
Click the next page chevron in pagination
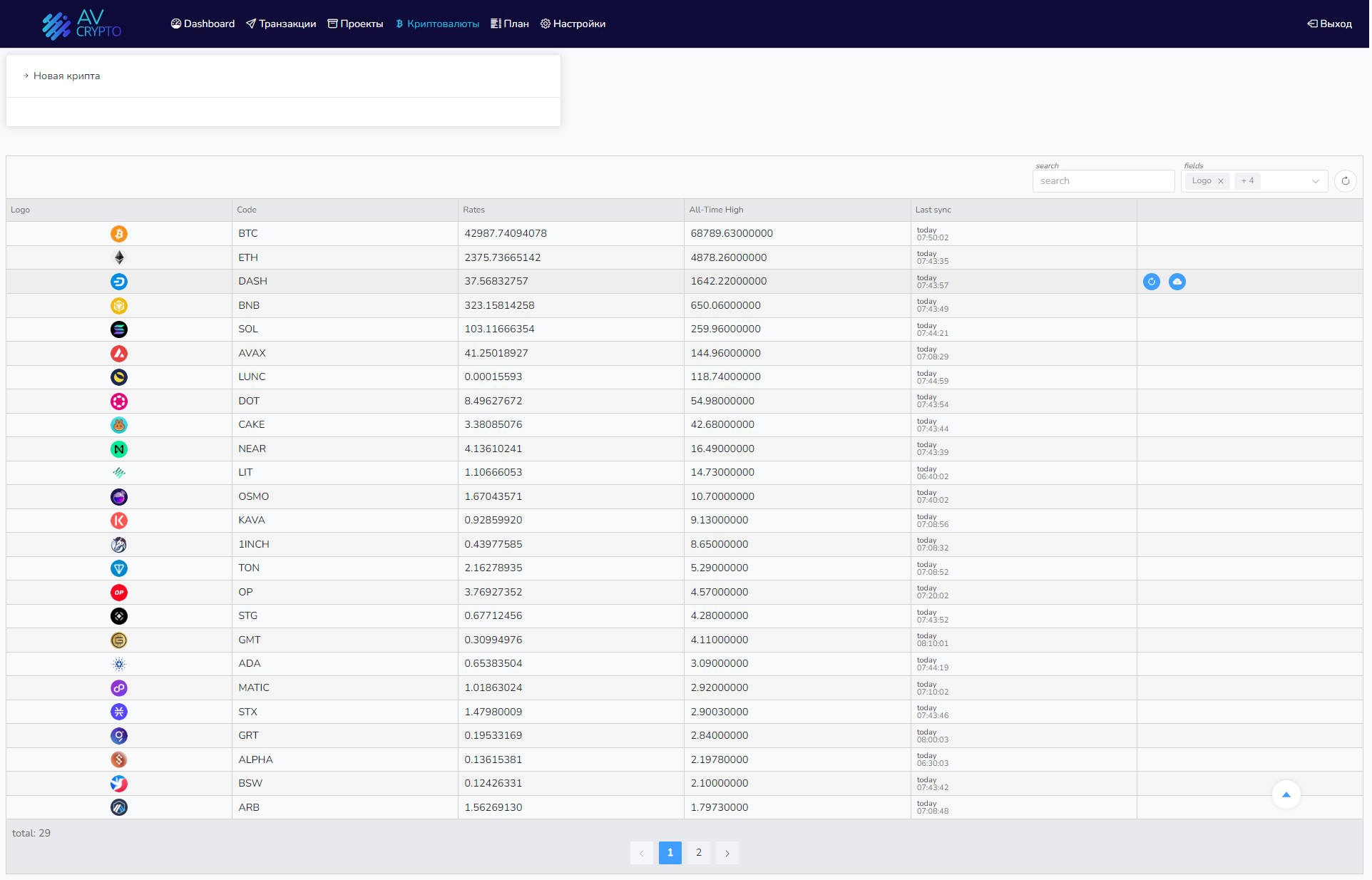(727, 852)
